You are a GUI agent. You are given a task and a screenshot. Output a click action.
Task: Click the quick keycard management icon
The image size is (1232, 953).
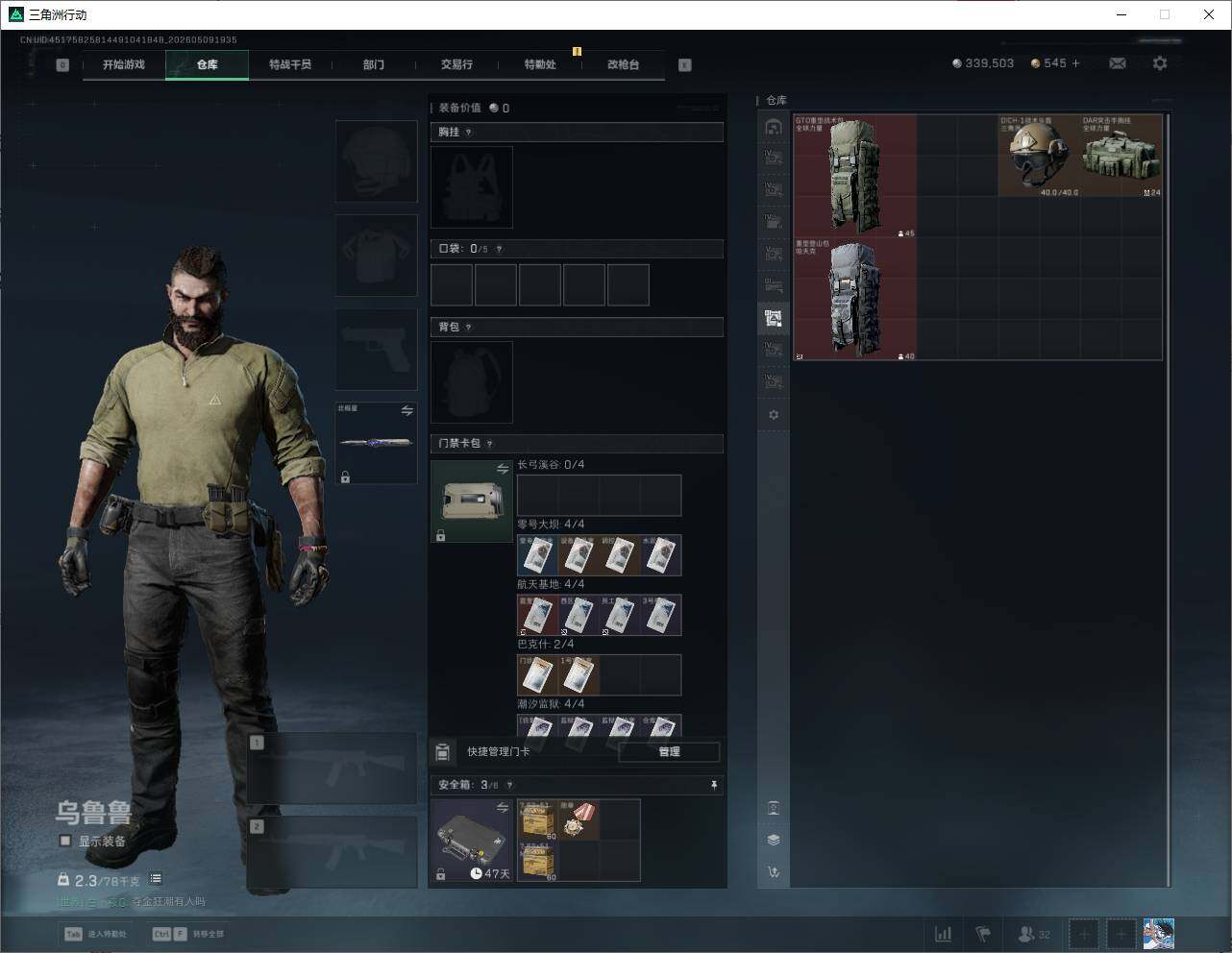pos(443,751)
